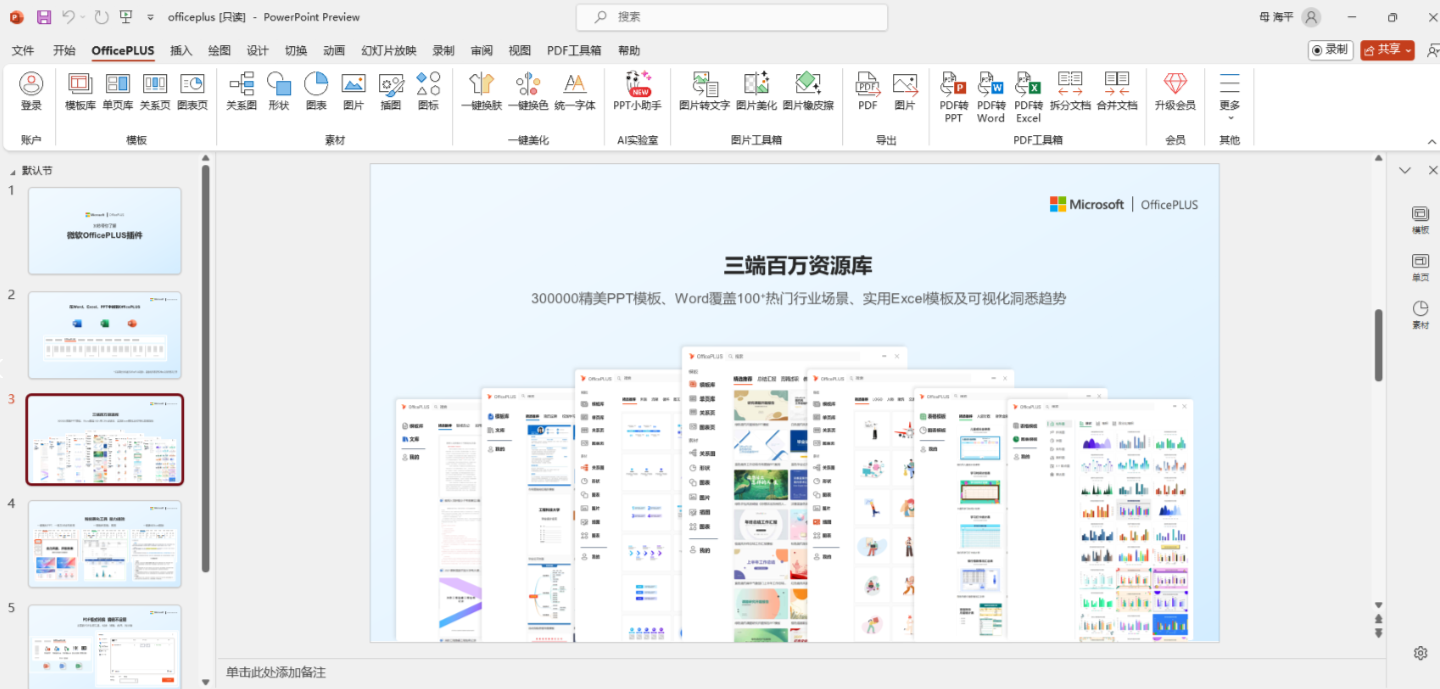Click the 登录 login icon in the ribbon
The width and height of the screenshot is (1440, 689).
pos(31,91)
